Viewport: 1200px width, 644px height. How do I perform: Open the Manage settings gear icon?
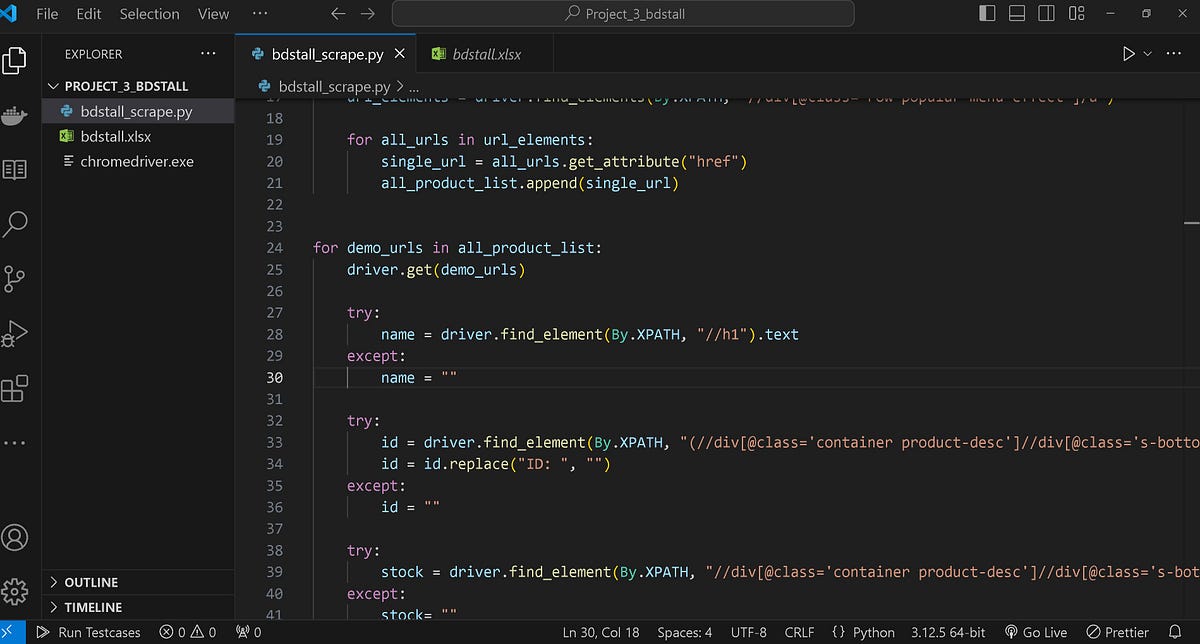[x=16, y=592]
